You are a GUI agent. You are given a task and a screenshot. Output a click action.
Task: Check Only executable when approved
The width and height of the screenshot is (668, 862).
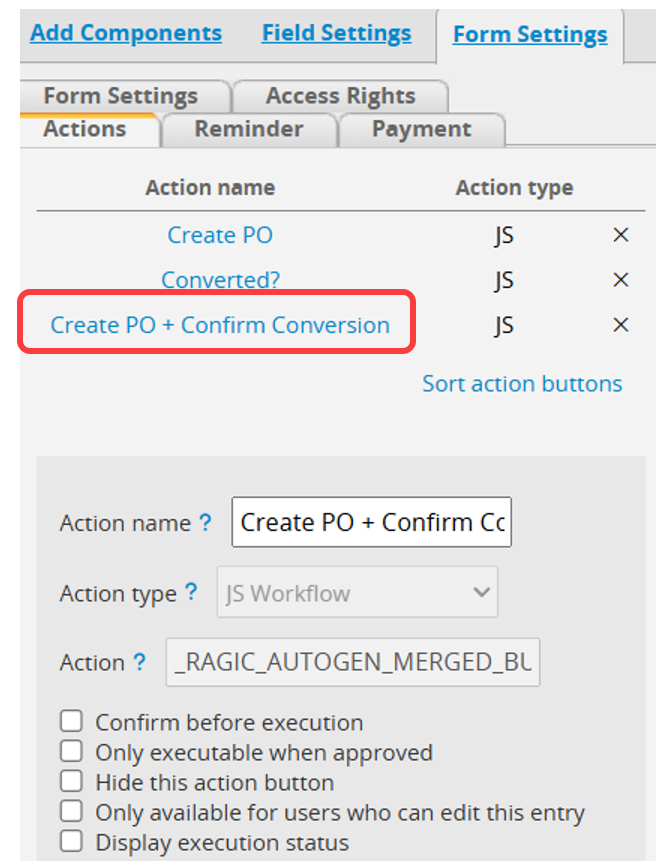click(x=71, y=751)
